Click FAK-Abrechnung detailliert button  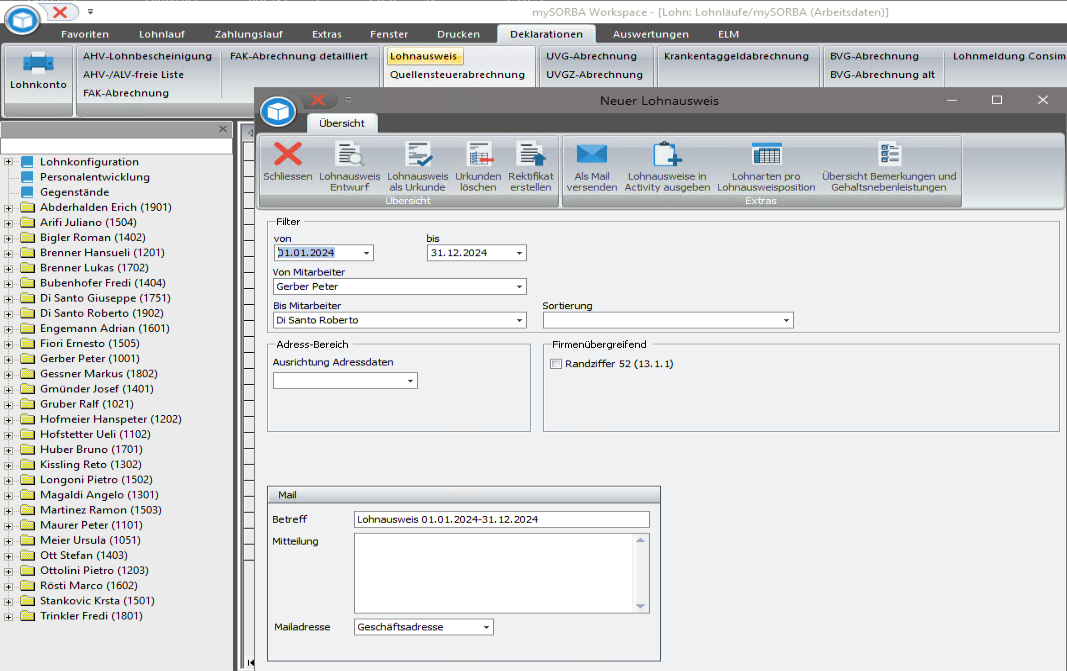coord(299,56)
